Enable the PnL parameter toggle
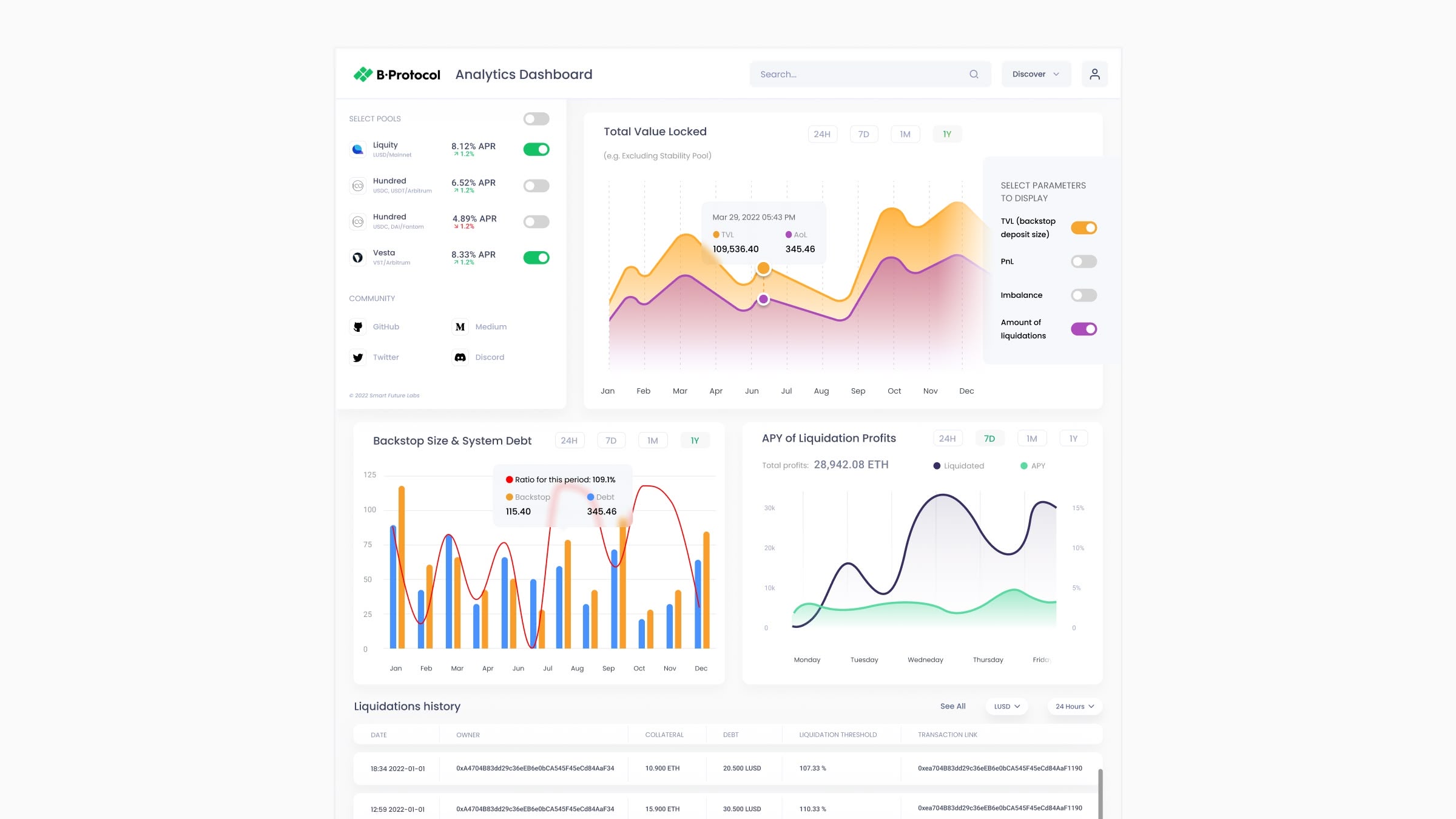 [x=1084, y=261]
